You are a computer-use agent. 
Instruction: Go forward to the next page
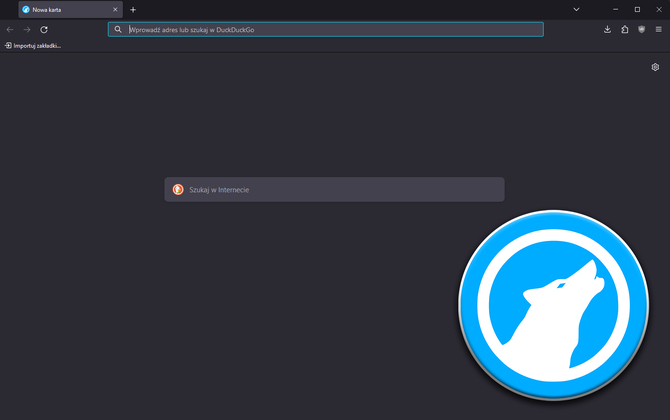tap(27, 29)
